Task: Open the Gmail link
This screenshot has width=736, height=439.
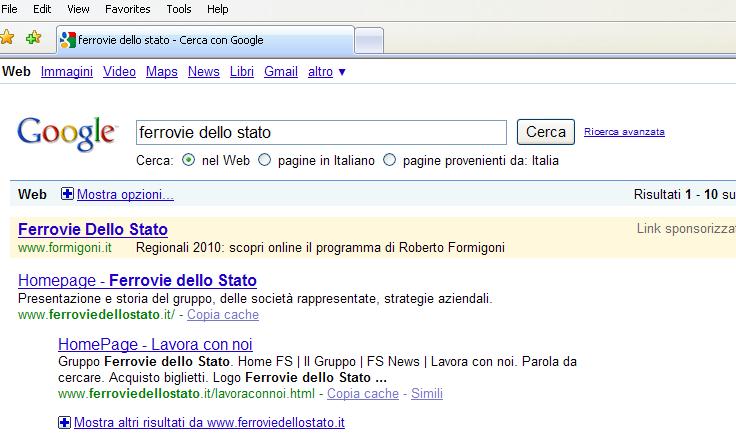Action: tap(281, 71)
